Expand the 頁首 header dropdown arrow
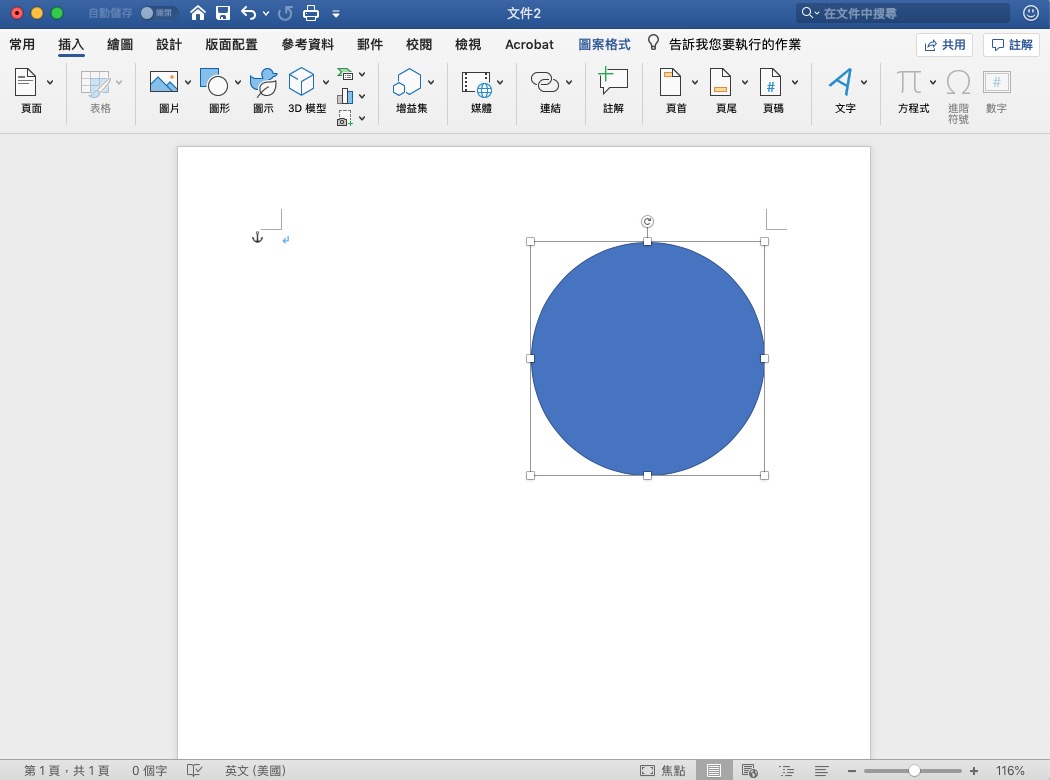 (695, 83)
